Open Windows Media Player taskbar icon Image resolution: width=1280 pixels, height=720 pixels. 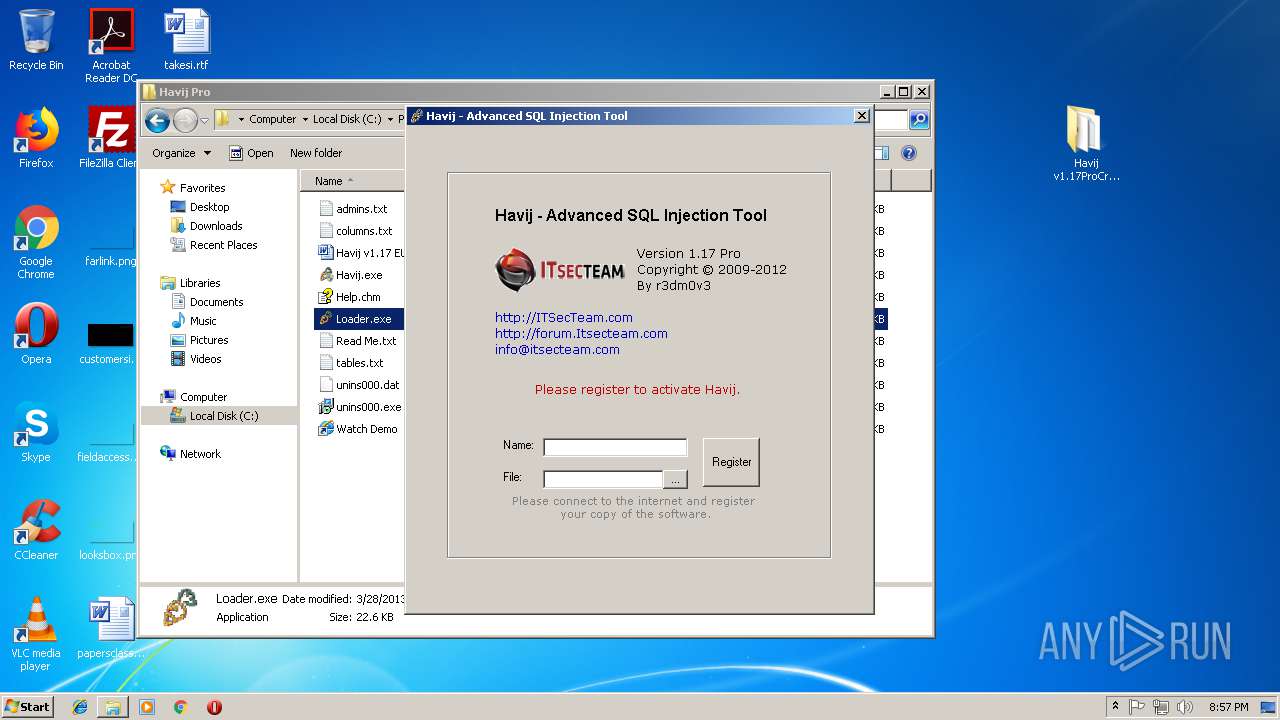[x=147, y=707]
